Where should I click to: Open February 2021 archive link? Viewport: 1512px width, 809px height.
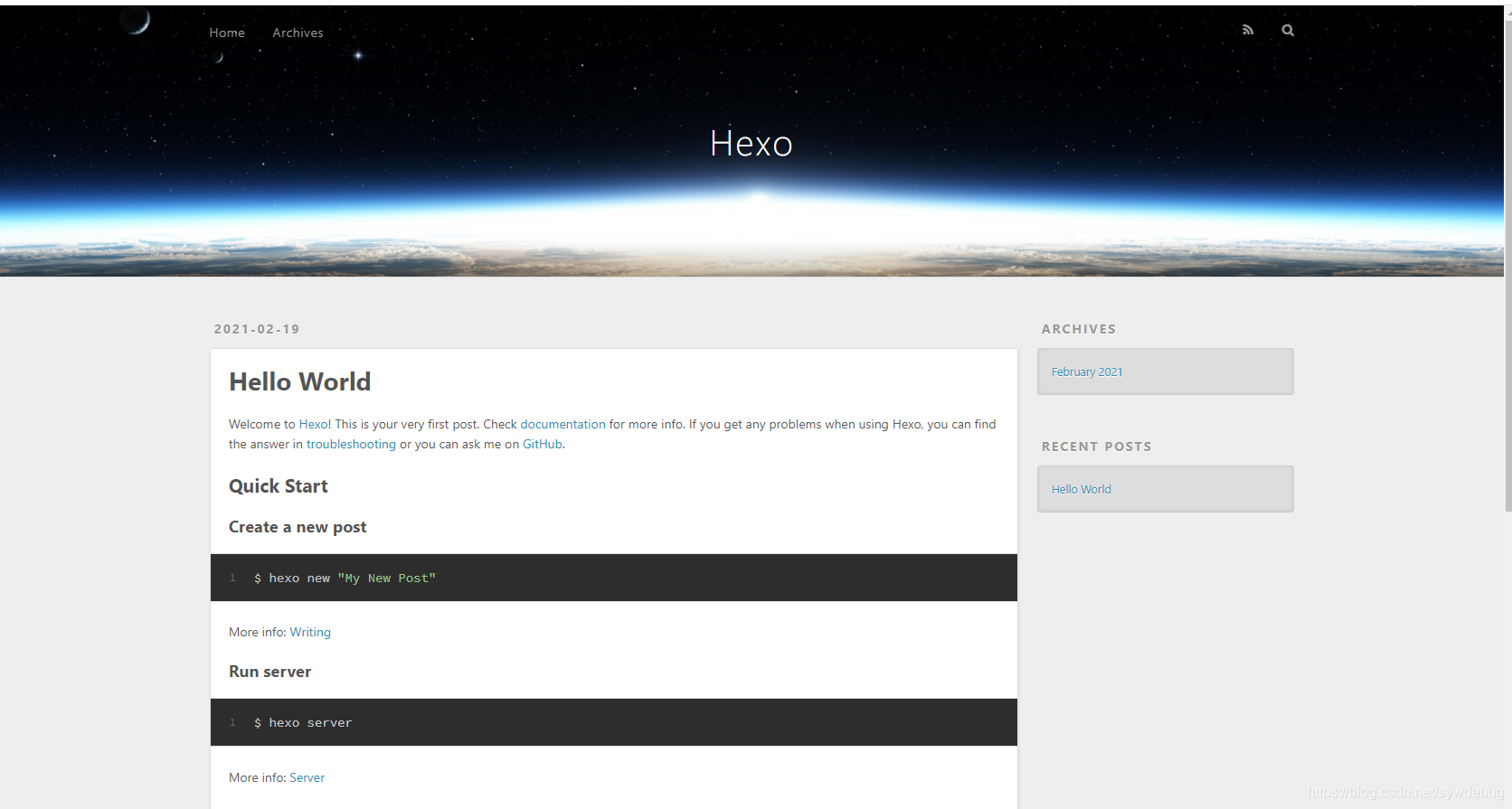1087,372
